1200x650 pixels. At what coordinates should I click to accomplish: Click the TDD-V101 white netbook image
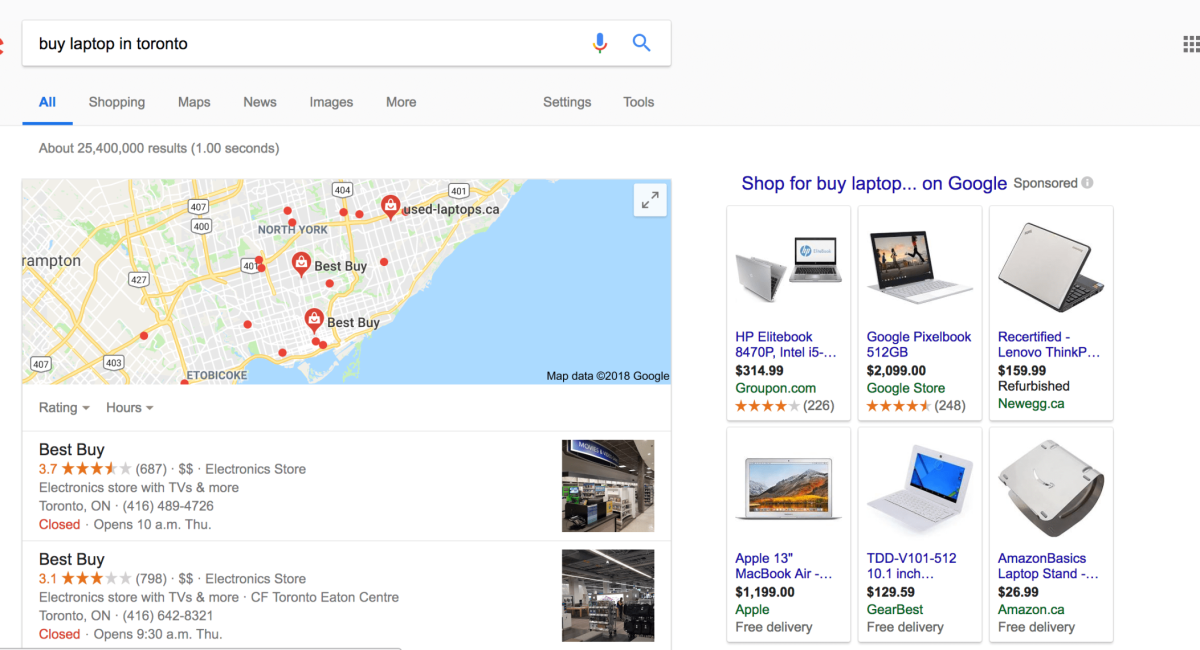[919, 490]
